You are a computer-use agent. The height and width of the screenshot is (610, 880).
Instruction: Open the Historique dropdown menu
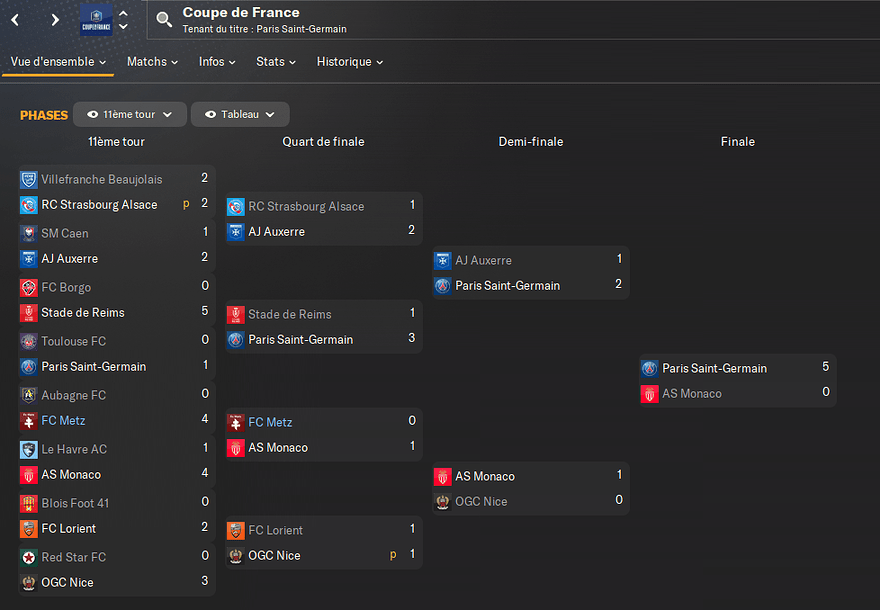(x=350, y=62)
